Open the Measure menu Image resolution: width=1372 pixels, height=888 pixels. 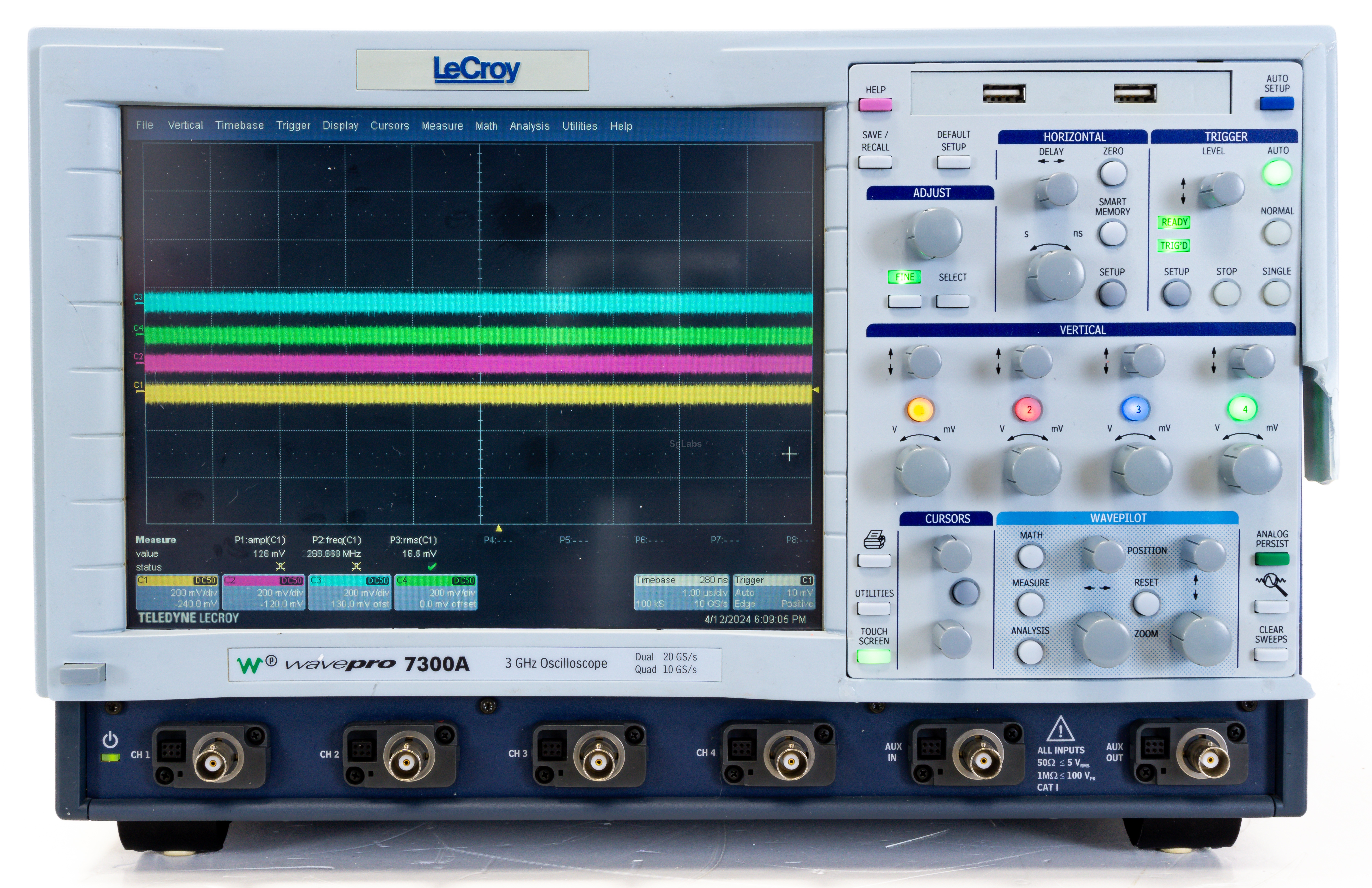(442, 126)
